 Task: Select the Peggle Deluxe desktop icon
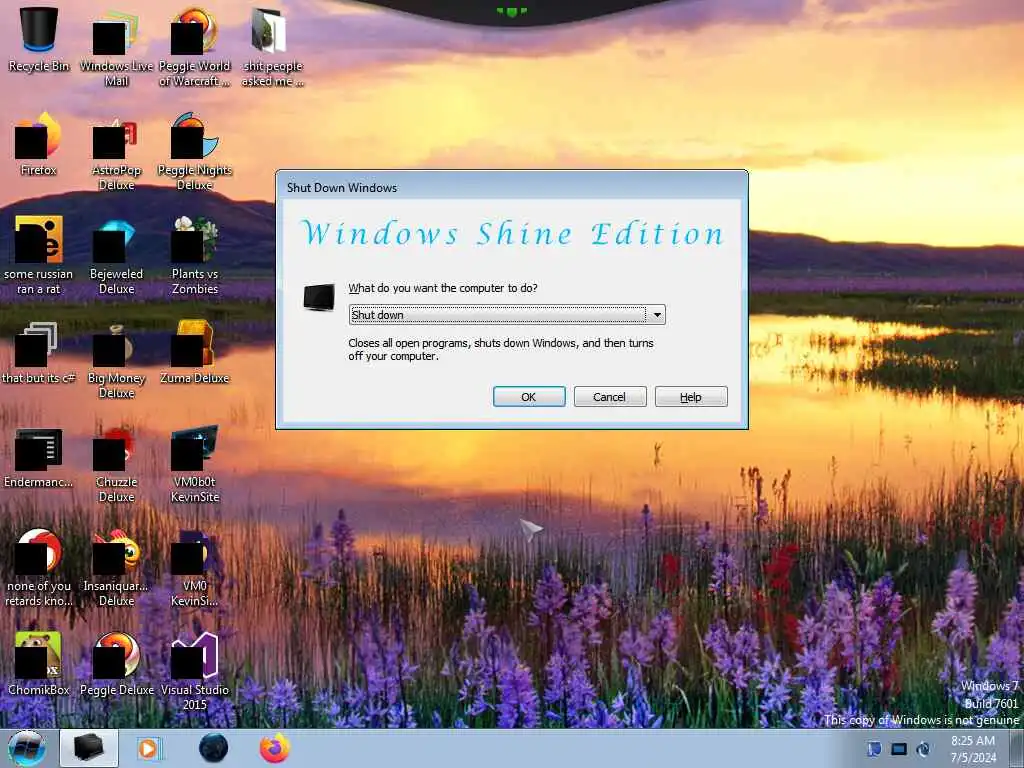click(x=116, y=663)
